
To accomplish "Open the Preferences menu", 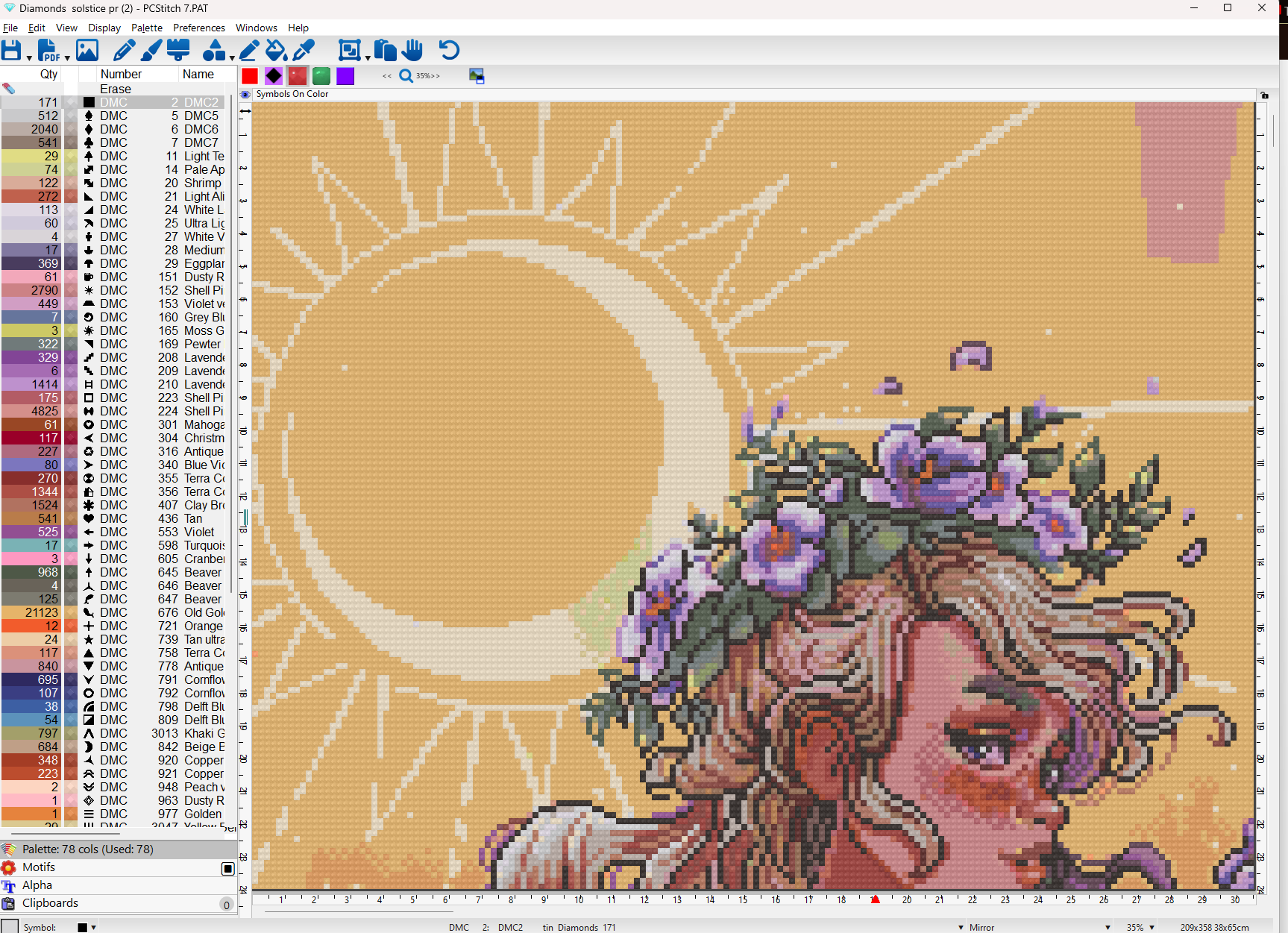I will coord(198,28).
